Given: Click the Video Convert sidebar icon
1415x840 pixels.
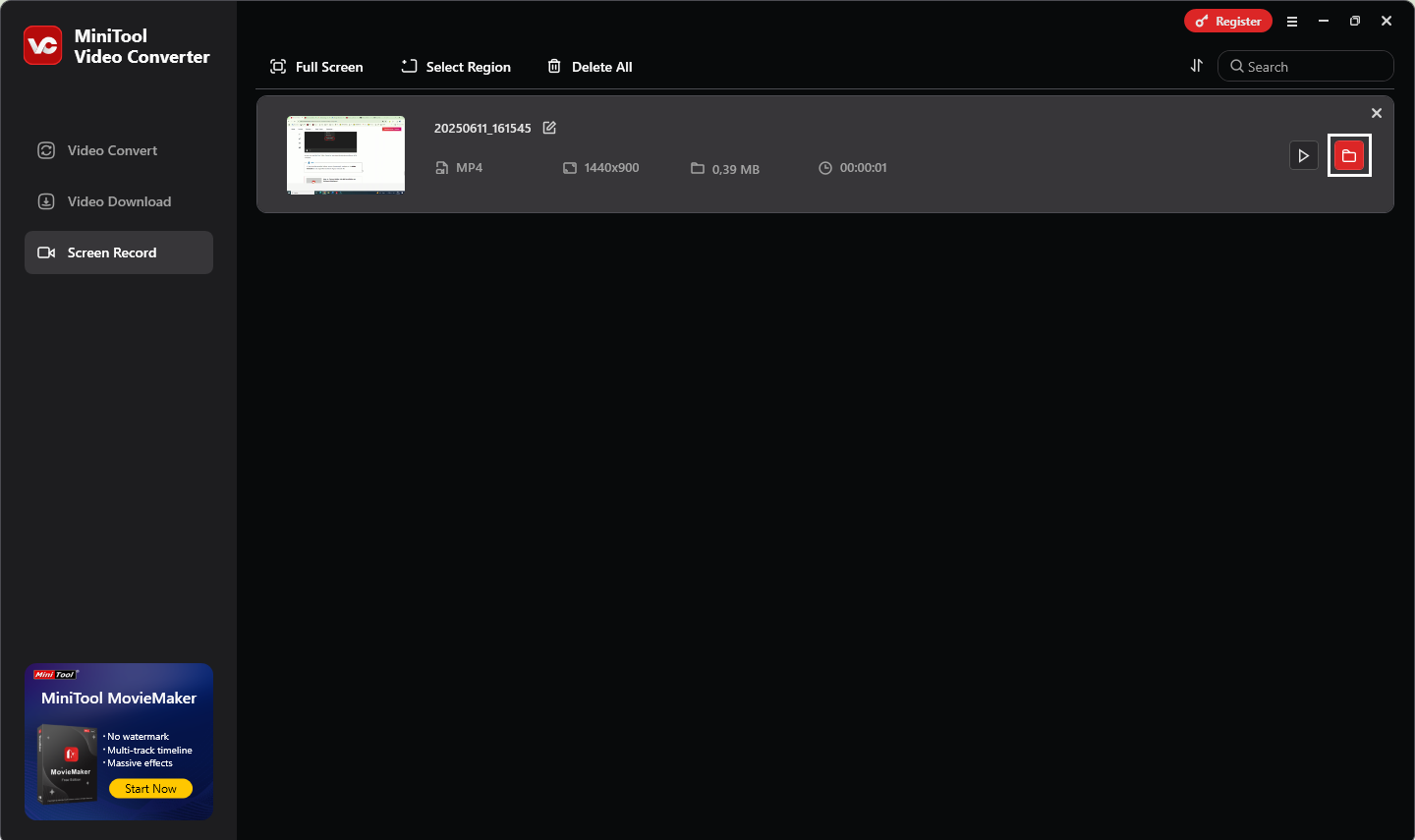Looking at the screenshot, I should [x=46, y=150].
